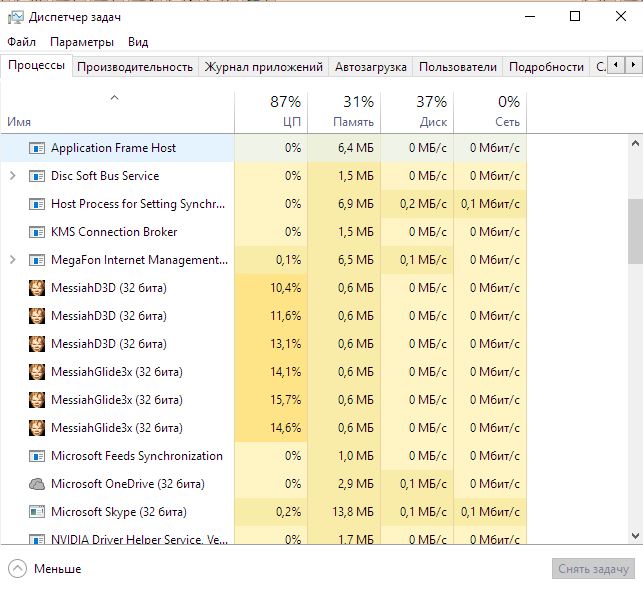Click the Microsoft Feeds Synchronization icon
643x593 pixels.
pos(37,456)
